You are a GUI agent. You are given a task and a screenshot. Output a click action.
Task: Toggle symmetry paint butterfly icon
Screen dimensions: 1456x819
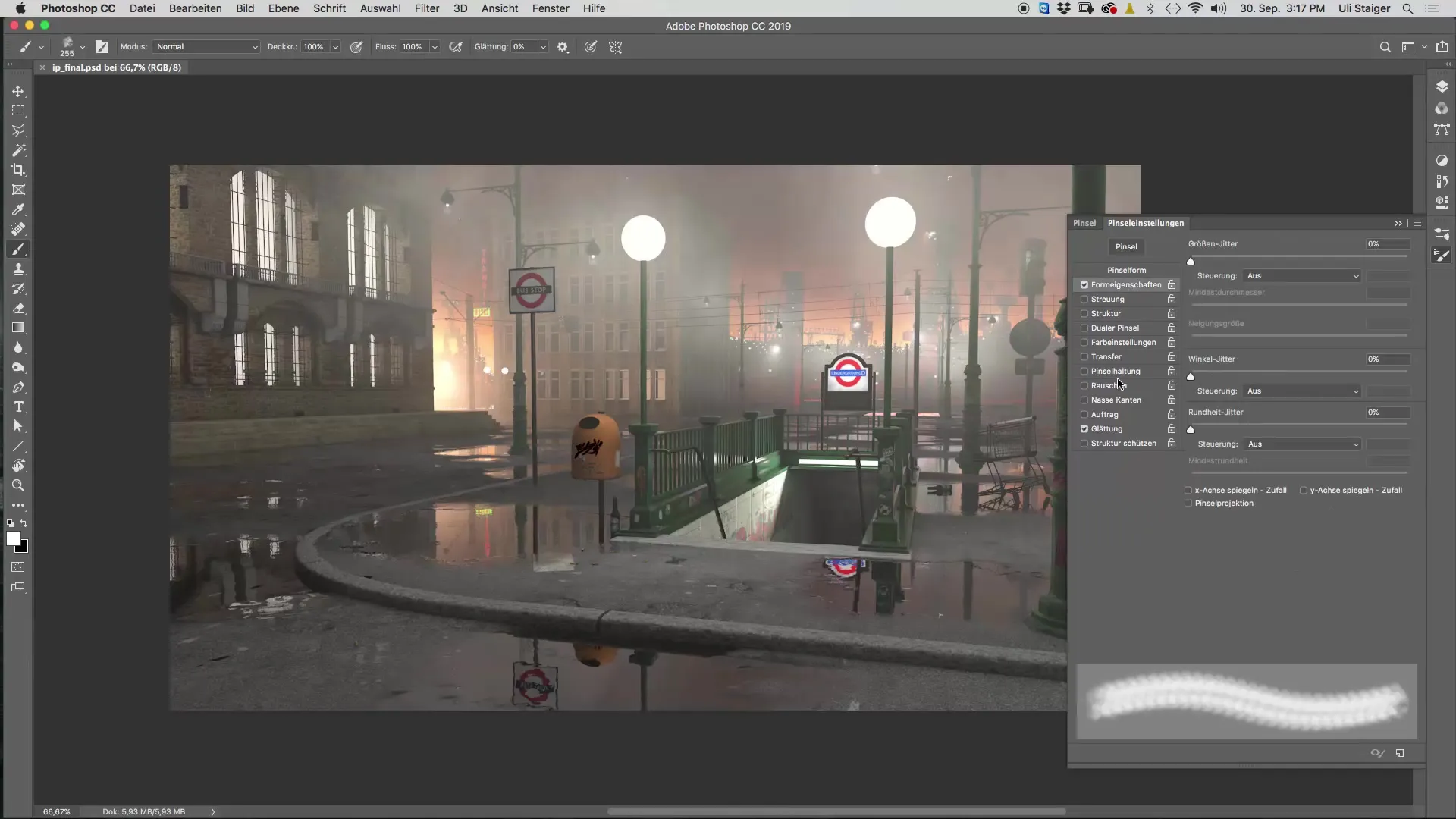(615, 47)
